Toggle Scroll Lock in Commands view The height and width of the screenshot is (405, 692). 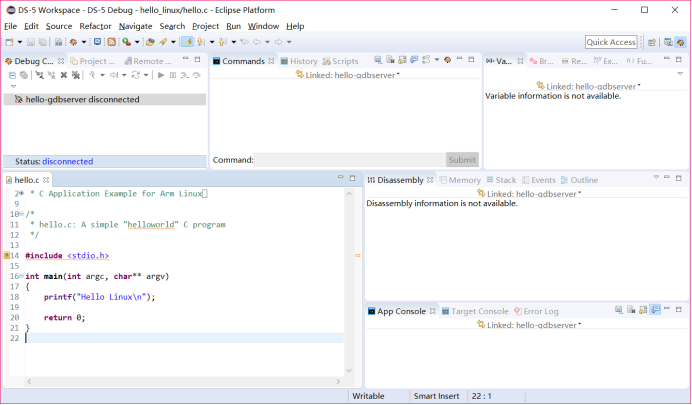coord(402,60)
